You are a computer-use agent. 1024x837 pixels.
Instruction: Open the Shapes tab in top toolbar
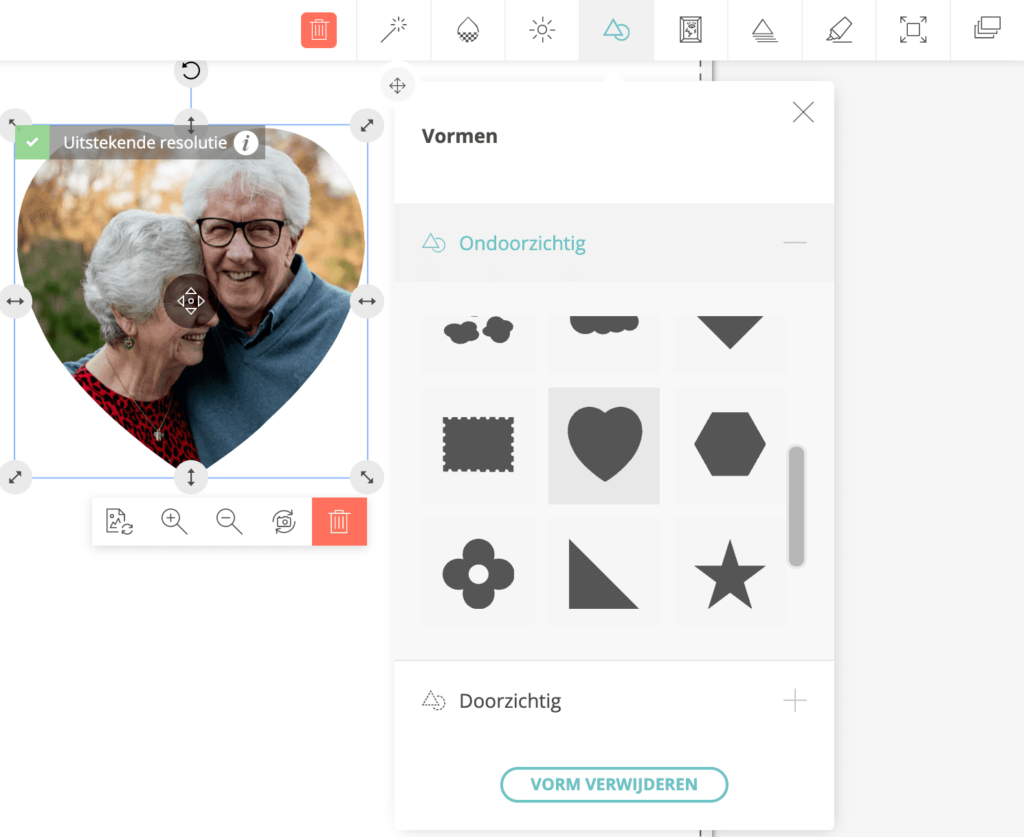tap(616, 30)
